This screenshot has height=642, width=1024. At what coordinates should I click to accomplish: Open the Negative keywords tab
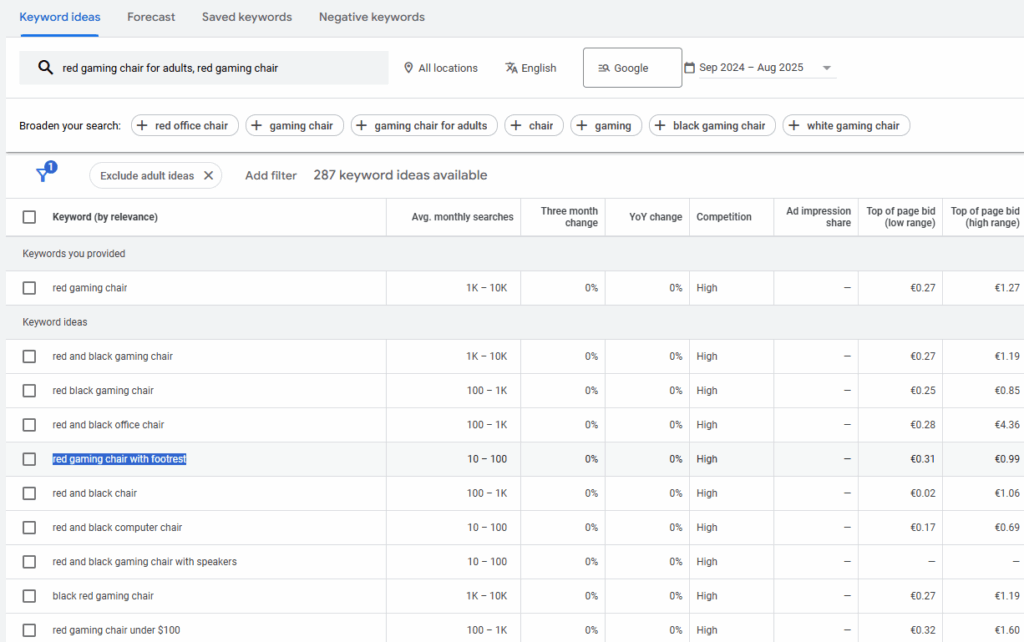[371, 17]
